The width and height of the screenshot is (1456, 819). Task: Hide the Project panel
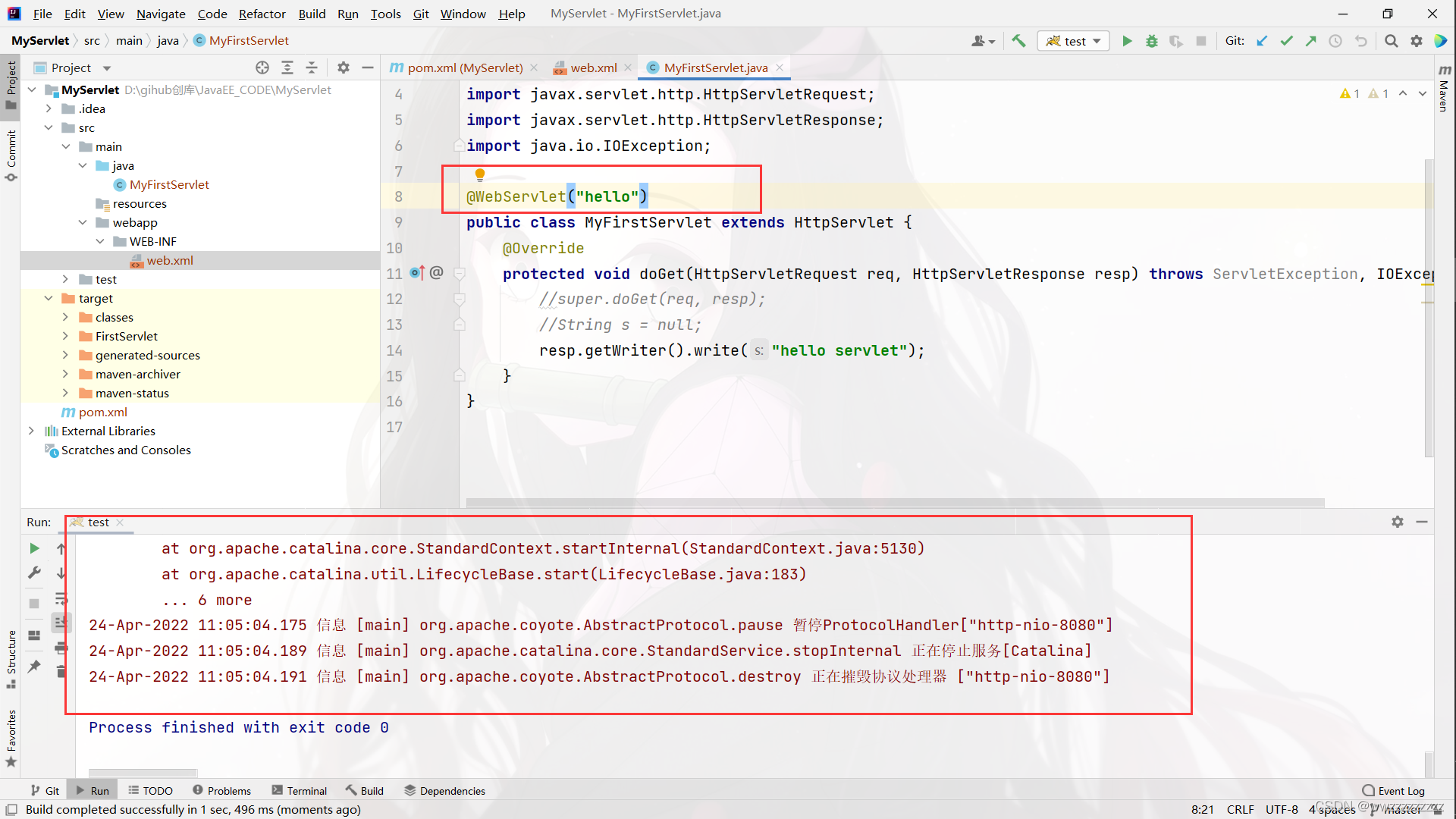pyautogui.click(x=368, y=67)
